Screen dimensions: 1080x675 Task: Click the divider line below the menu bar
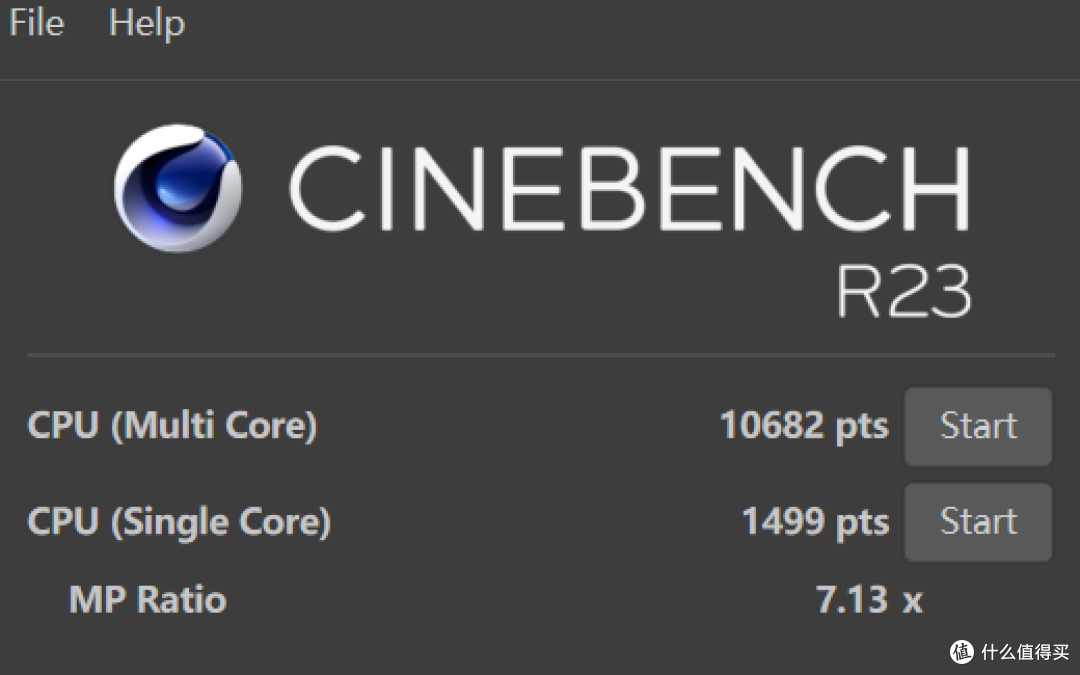[540, 80]
